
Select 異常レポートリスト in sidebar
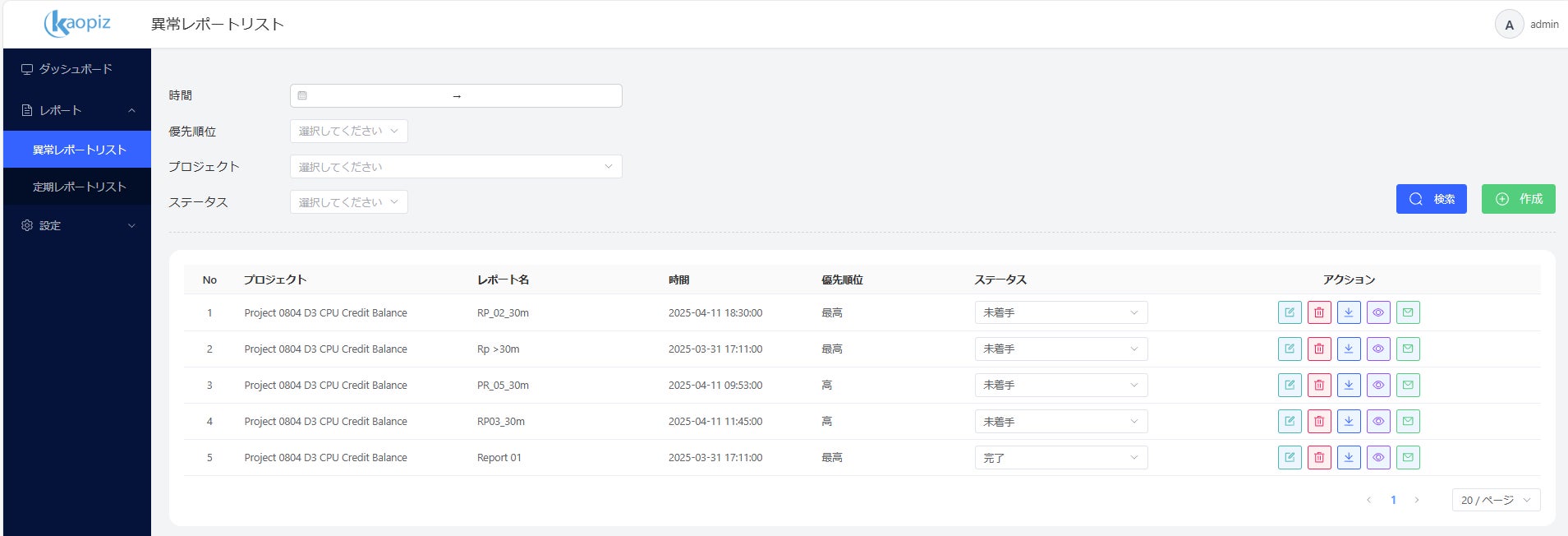click(x=78, y=150)
